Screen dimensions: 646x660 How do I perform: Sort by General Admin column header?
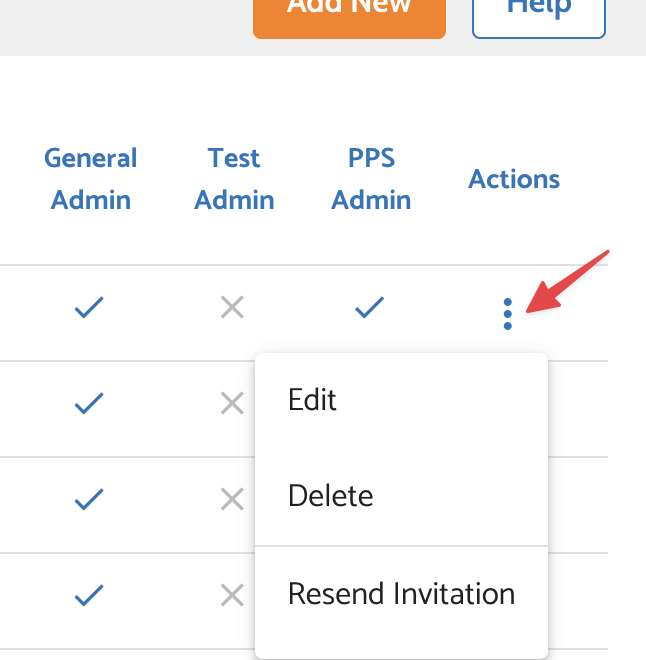[x=91, y=179]
